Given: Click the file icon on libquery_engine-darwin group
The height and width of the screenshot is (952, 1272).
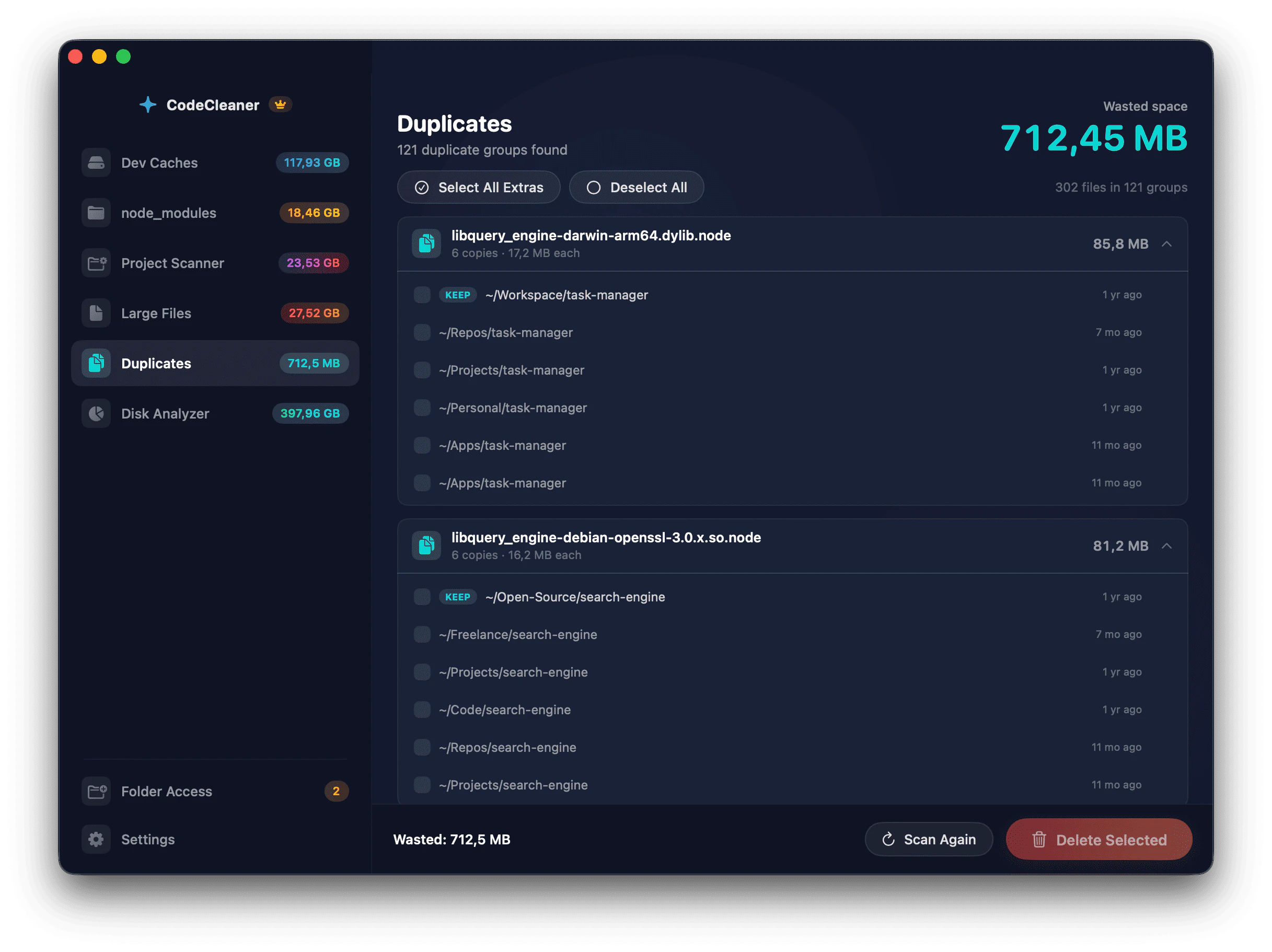Looking at the screenshot, I should 426,244.
